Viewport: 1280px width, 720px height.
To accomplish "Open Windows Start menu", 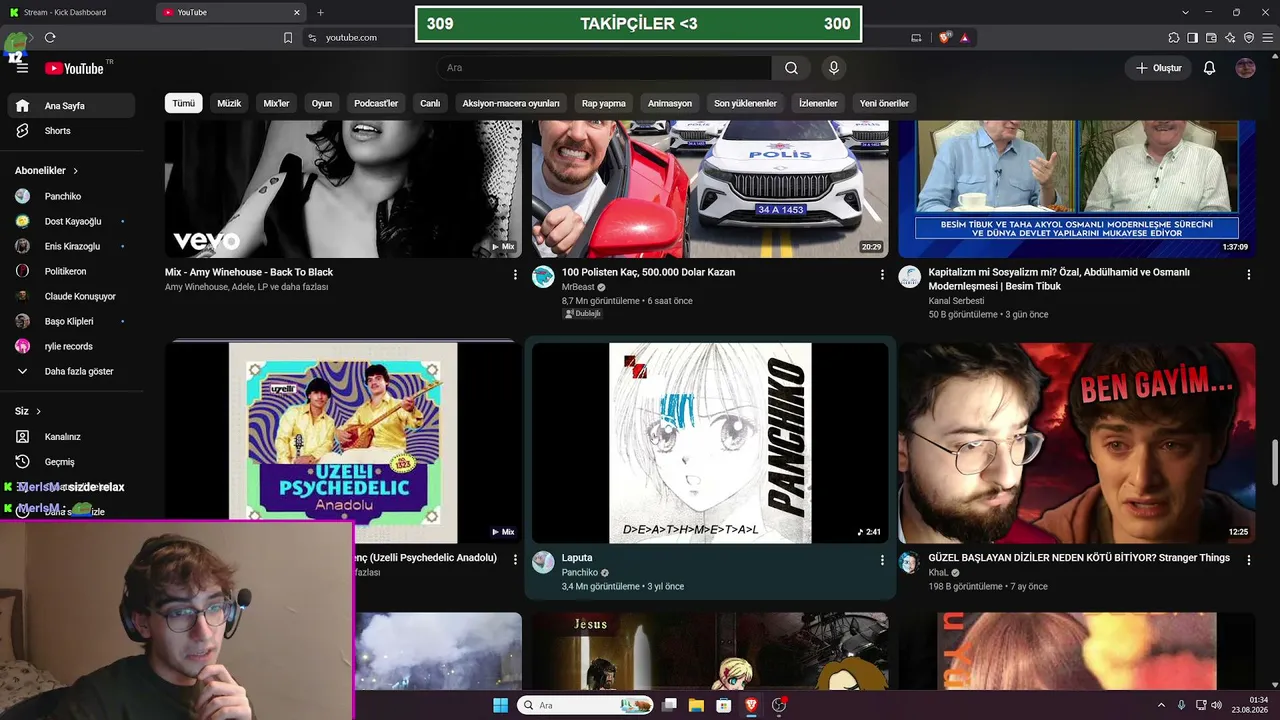I will click(x=500, y=705).
